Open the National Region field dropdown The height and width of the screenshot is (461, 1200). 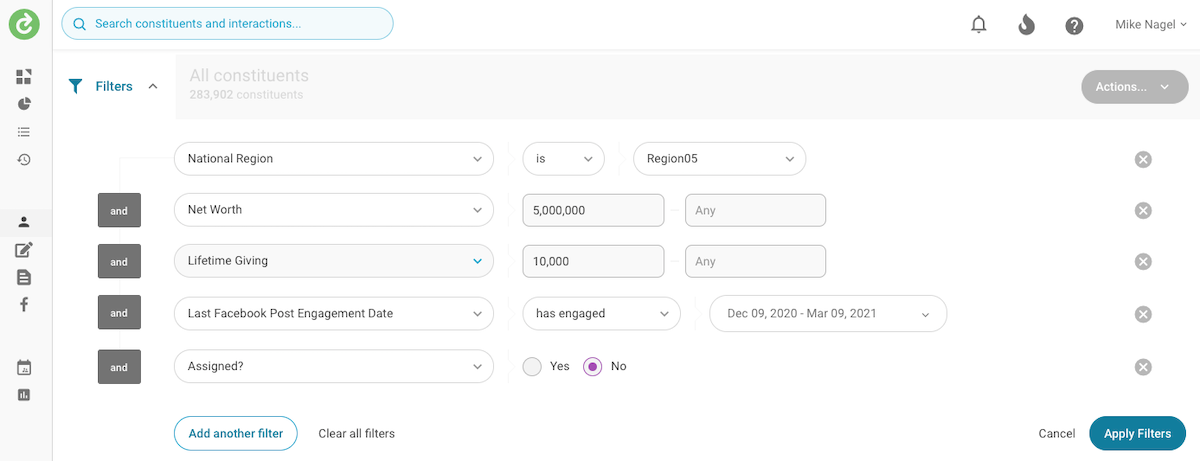(x=333, y=159)
